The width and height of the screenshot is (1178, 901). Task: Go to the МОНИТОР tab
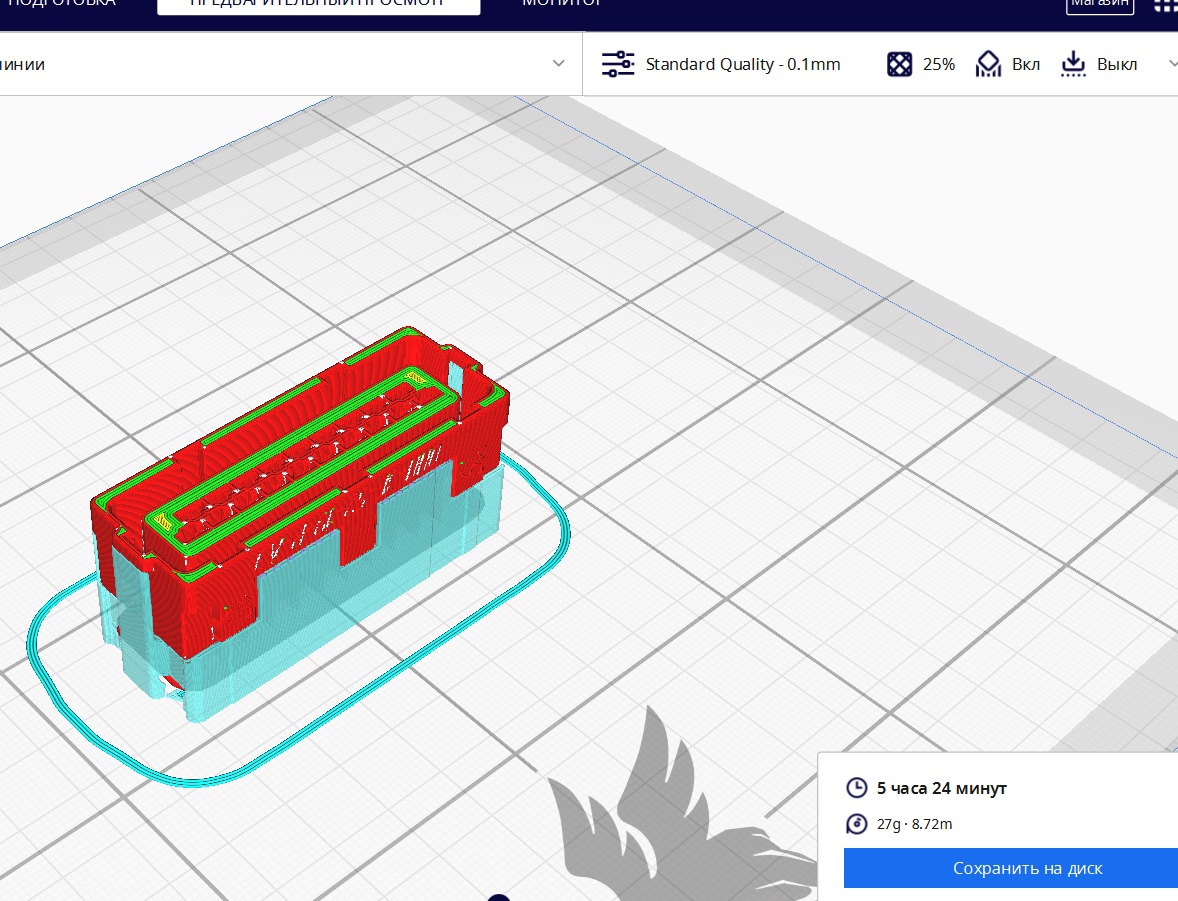click(562, 4)
